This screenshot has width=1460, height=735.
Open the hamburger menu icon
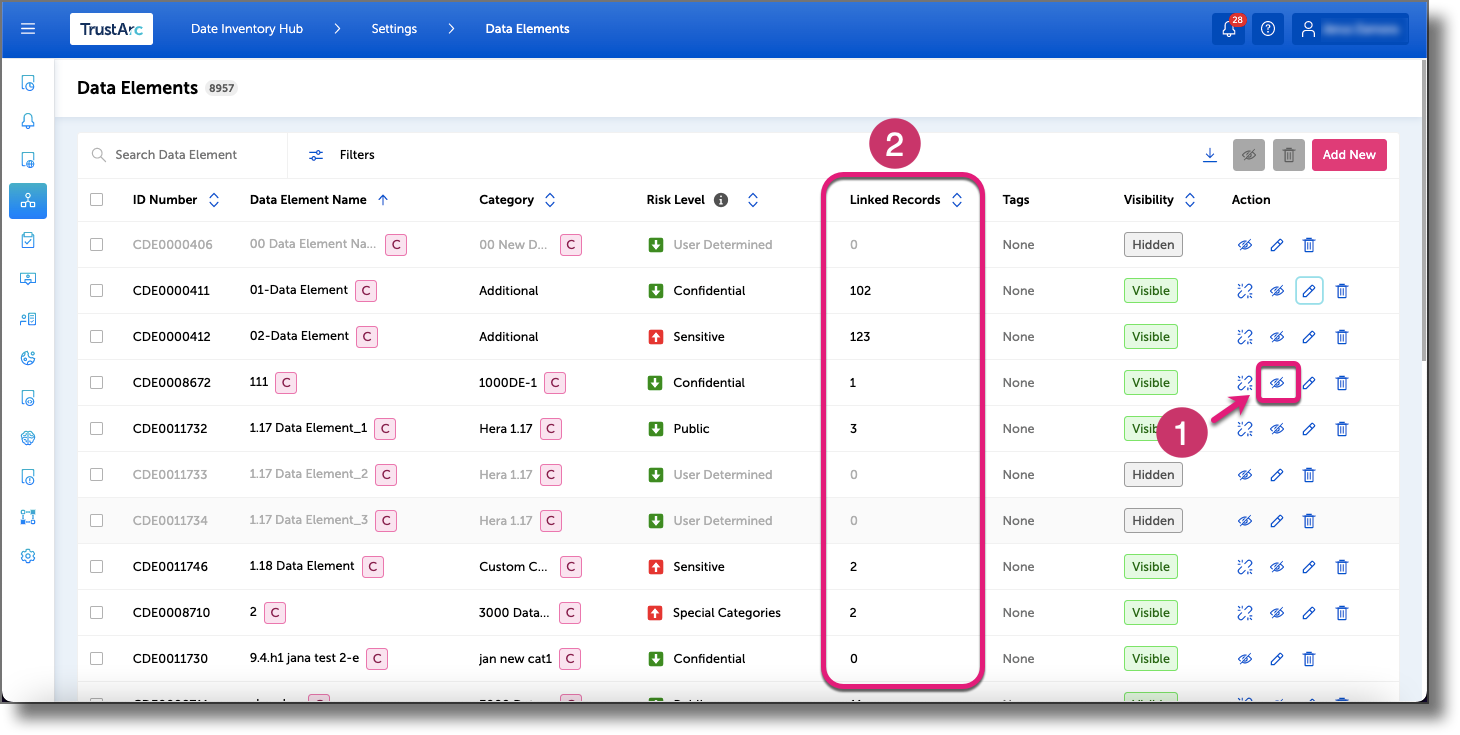coord(27,28)
